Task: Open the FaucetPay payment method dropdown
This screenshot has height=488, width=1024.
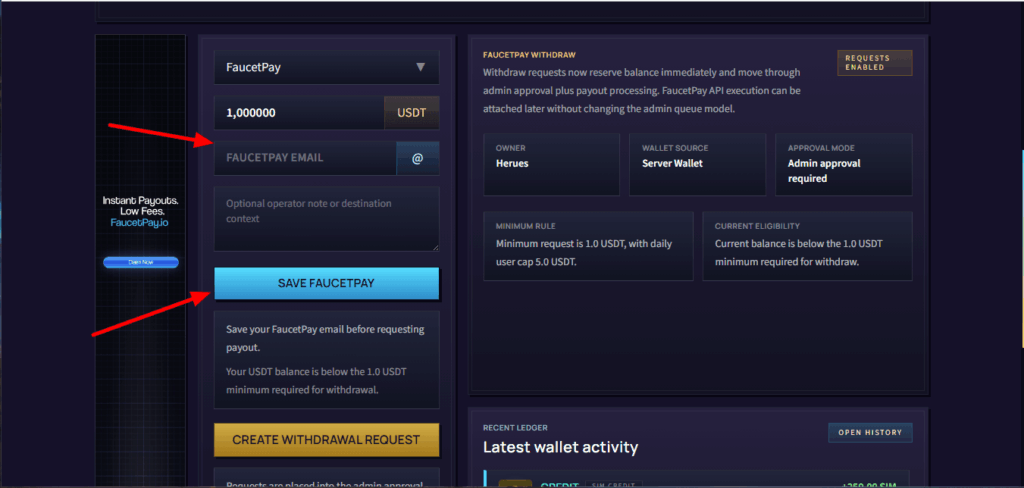Action: click(327, 67)
